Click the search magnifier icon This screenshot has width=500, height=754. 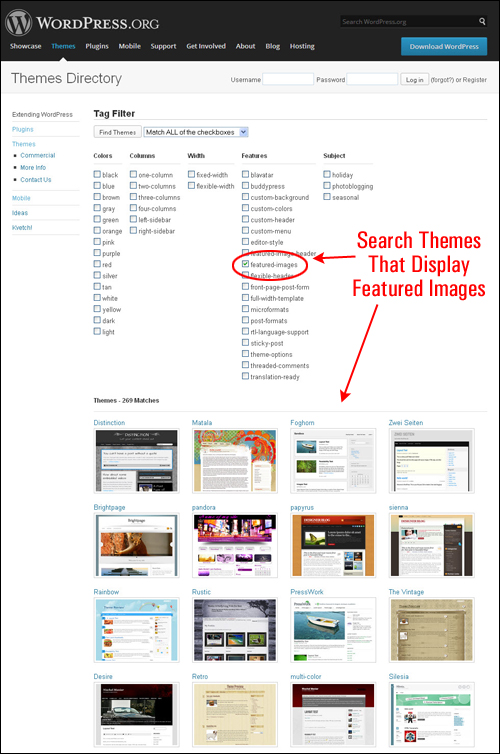coord(482,21)
